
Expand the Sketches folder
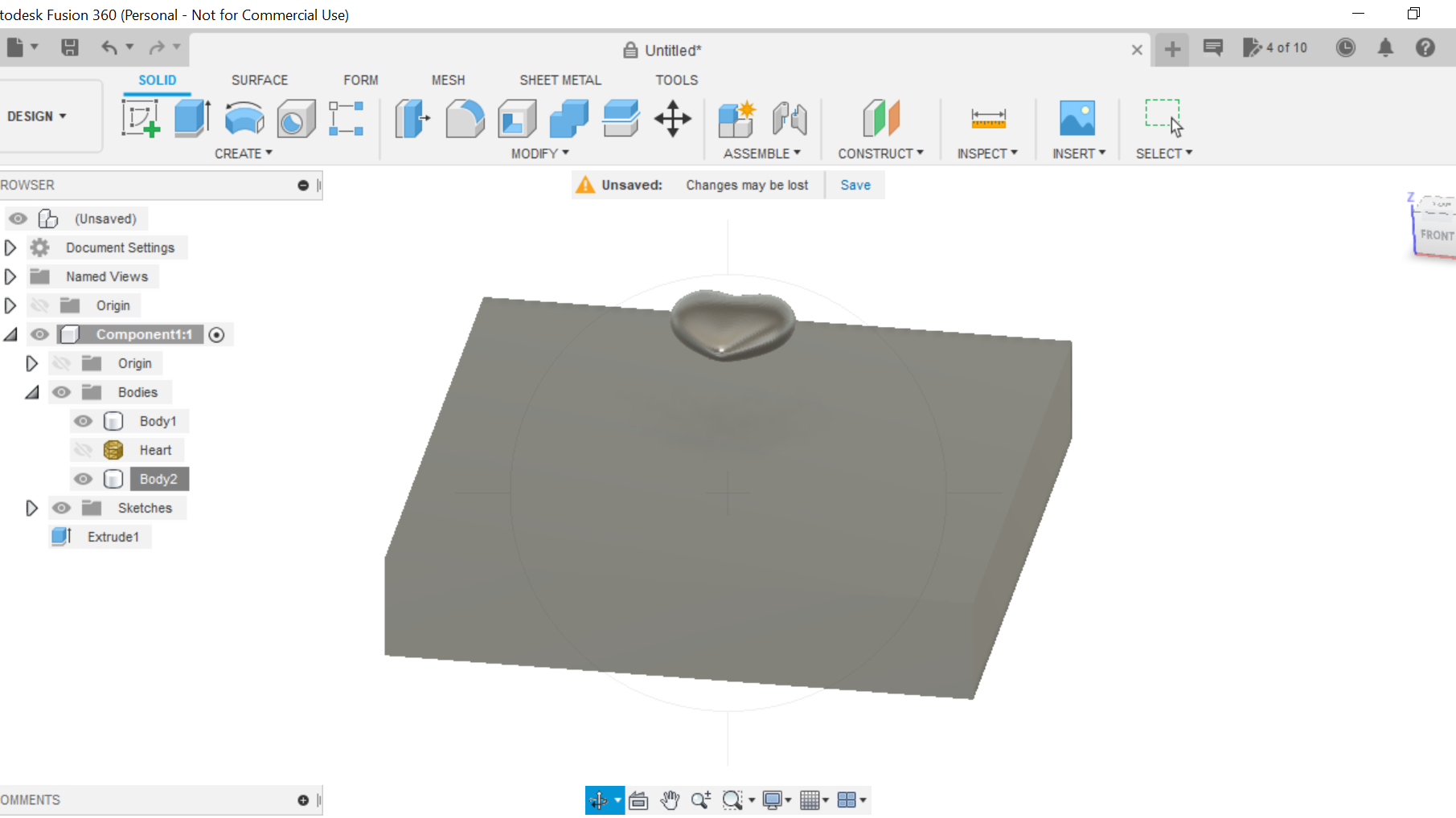pos(32,507)
